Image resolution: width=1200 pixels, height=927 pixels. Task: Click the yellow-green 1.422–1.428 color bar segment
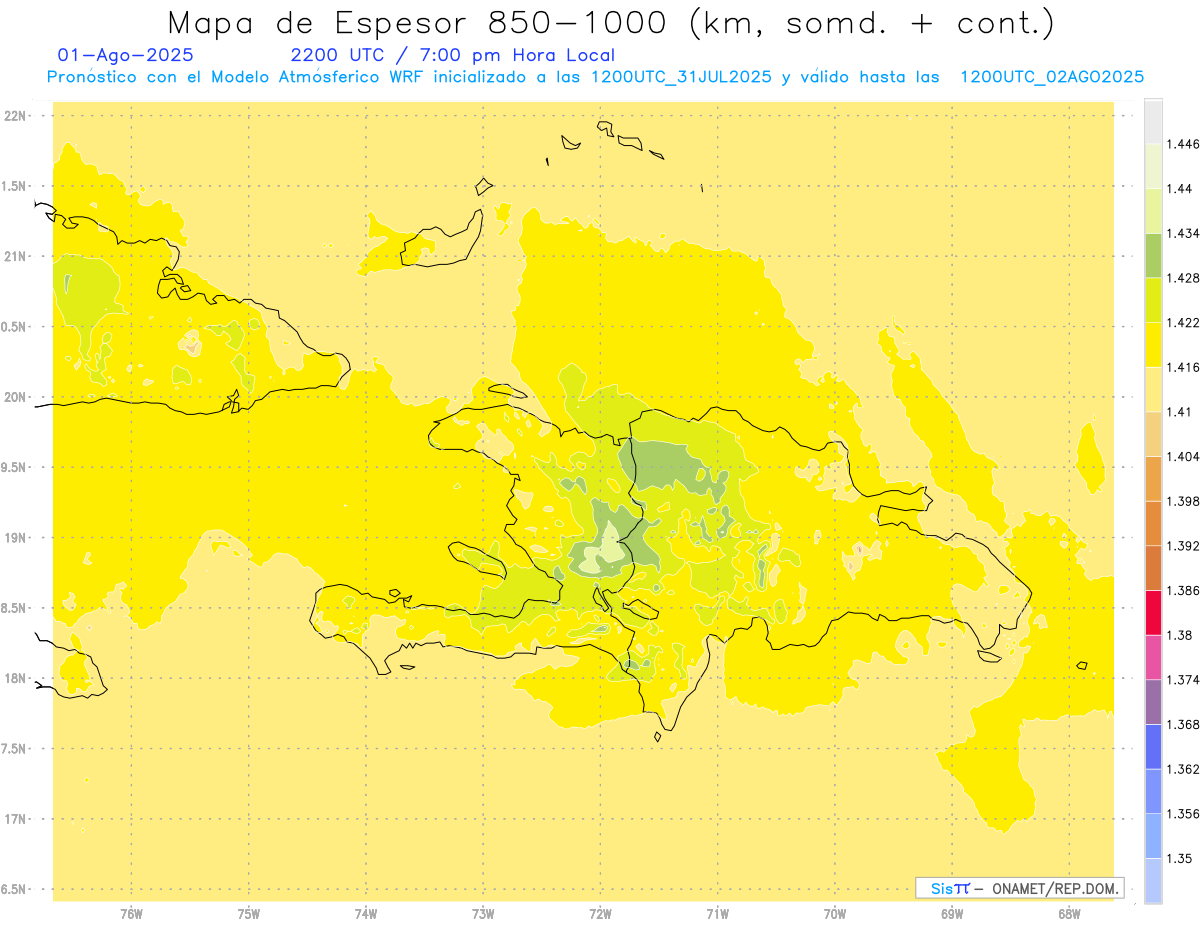[x=1153, y=300]
